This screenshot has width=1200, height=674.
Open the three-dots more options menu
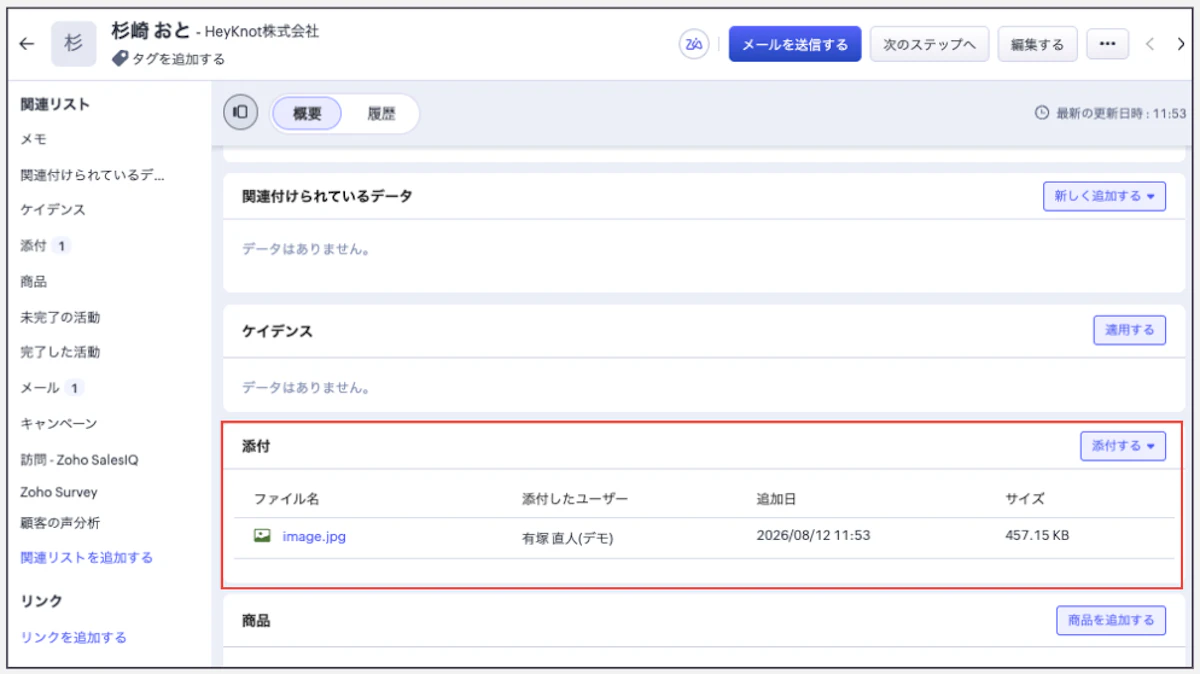(1107, 44)
